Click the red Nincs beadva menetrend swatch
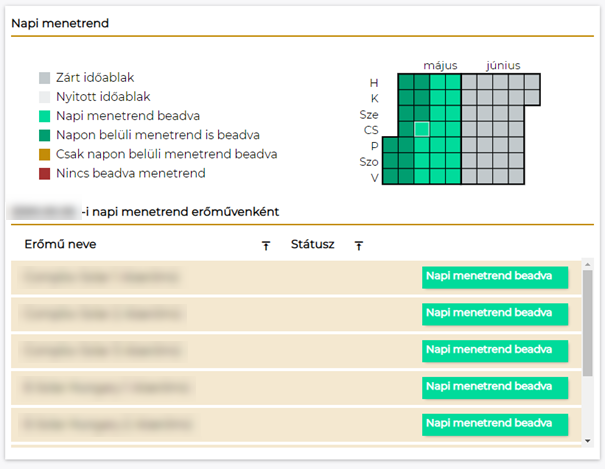 (45, 173)
